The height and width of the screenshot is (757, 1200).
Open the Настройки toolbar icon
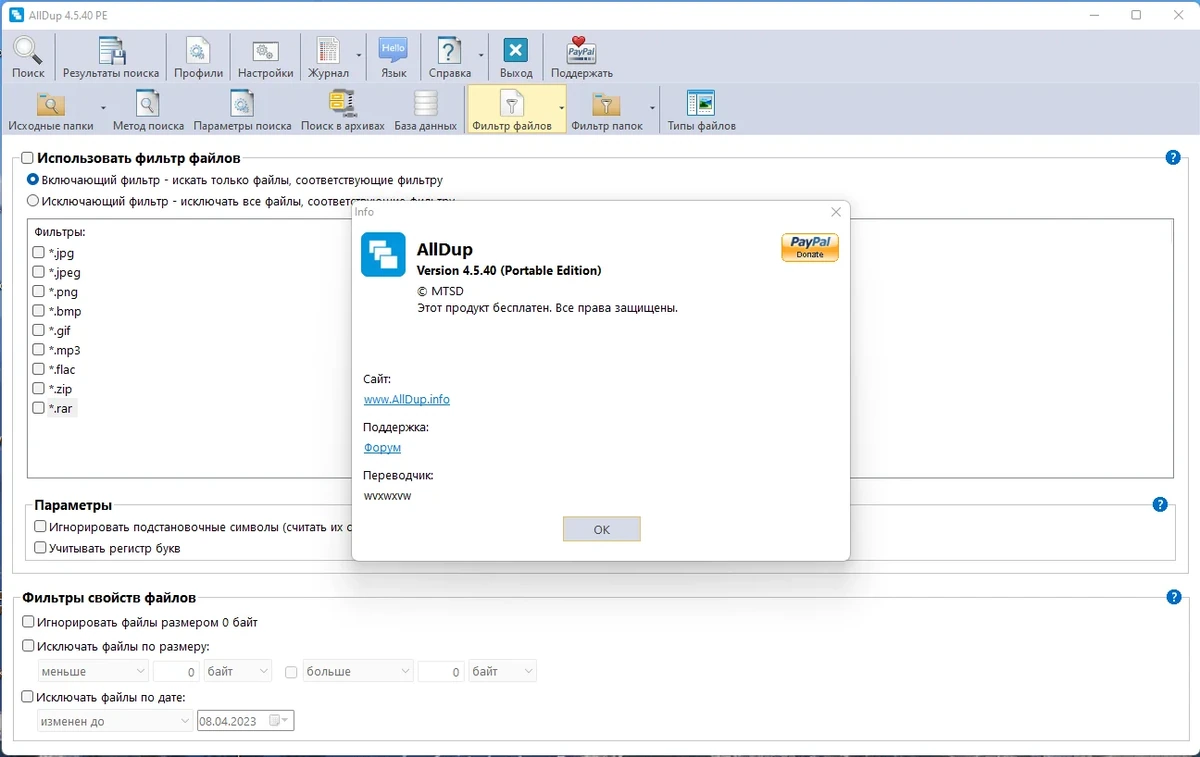coord(265,50)
